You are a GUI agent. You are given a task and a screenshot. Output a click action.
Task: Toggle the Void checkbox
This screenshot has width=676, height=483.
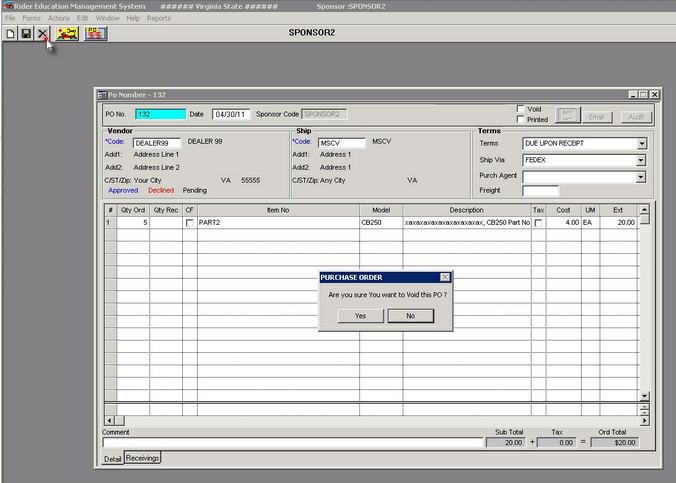click(520, 108)
